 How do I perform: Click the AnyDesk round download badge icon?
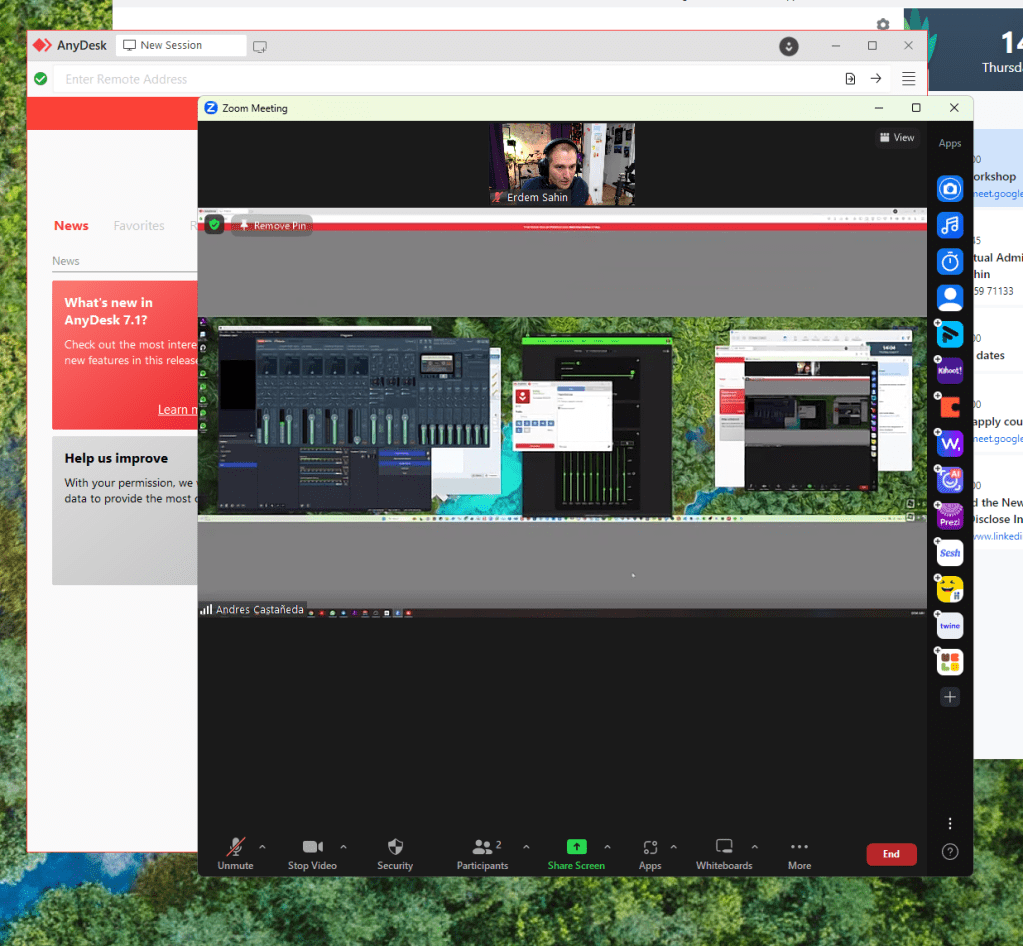coord(789,46)
